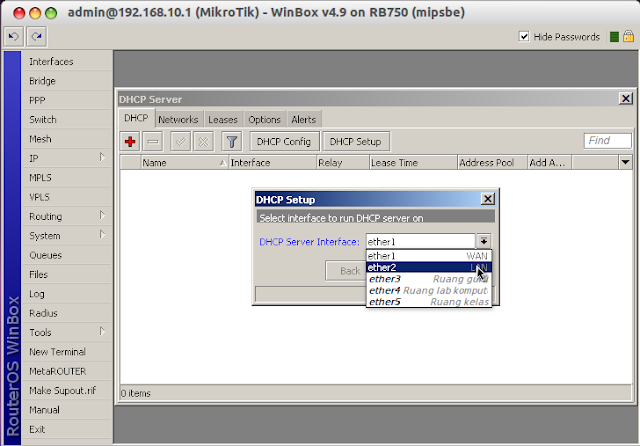Open VPLS in the sidebar
The image size is (640, 446).
[x=67, y=197]
